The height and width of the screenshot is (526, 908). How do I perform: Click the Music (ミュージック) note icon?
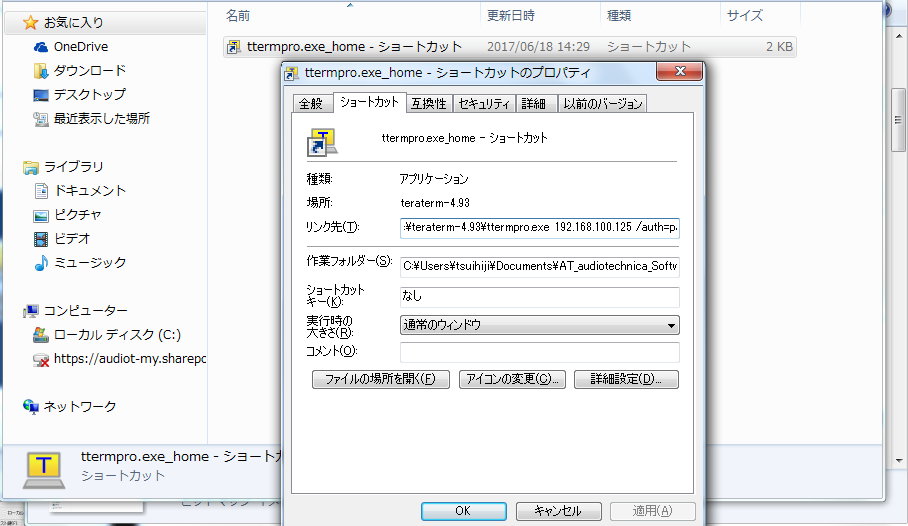click(41, 263)
